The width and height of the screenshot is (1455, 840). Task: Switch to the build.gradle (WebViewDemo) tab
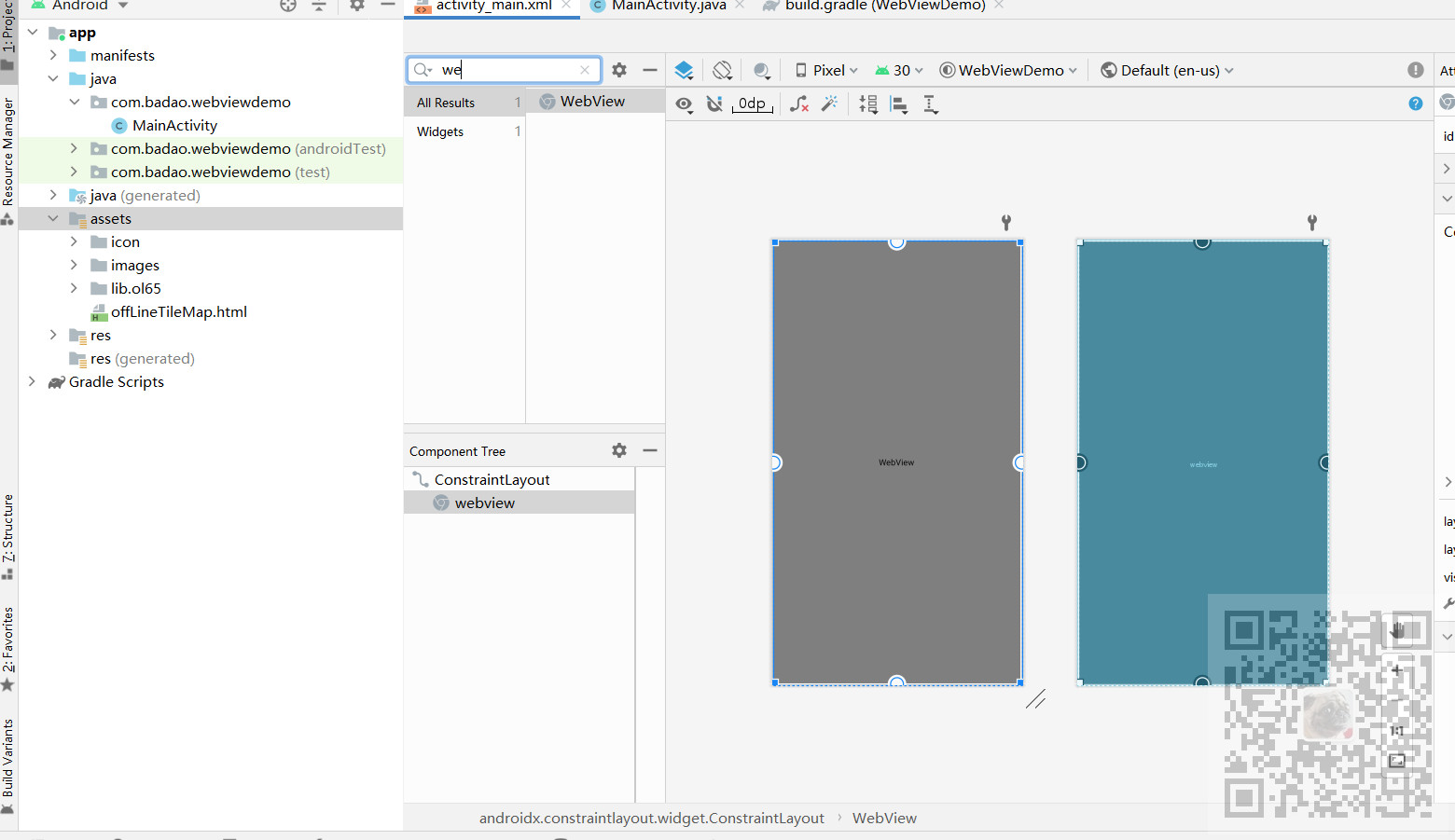tap(885, 6)
